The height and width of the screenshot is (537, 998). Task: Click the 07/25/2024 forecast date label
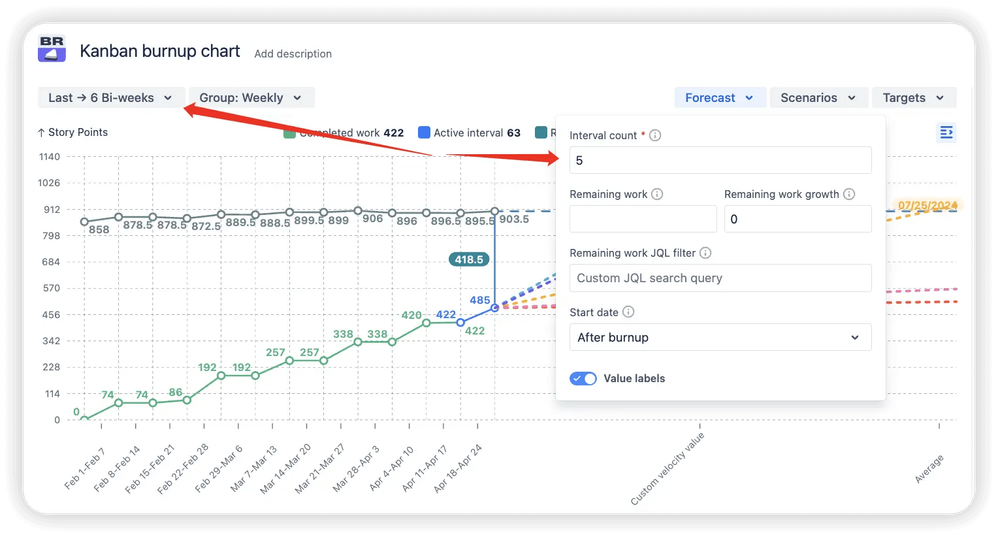pyautogui.click(x=927, y=206)
